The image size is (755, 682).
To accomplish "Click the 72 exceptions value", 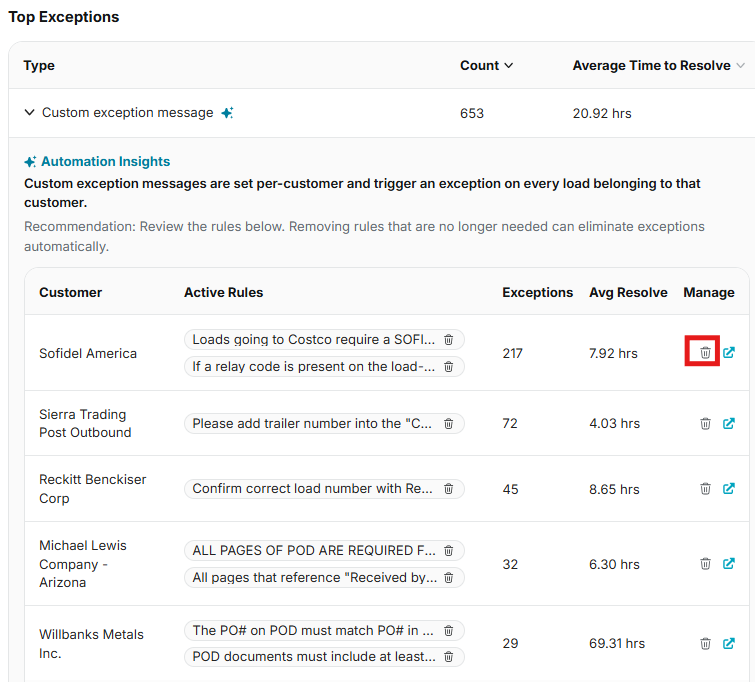I will (510, 423).
